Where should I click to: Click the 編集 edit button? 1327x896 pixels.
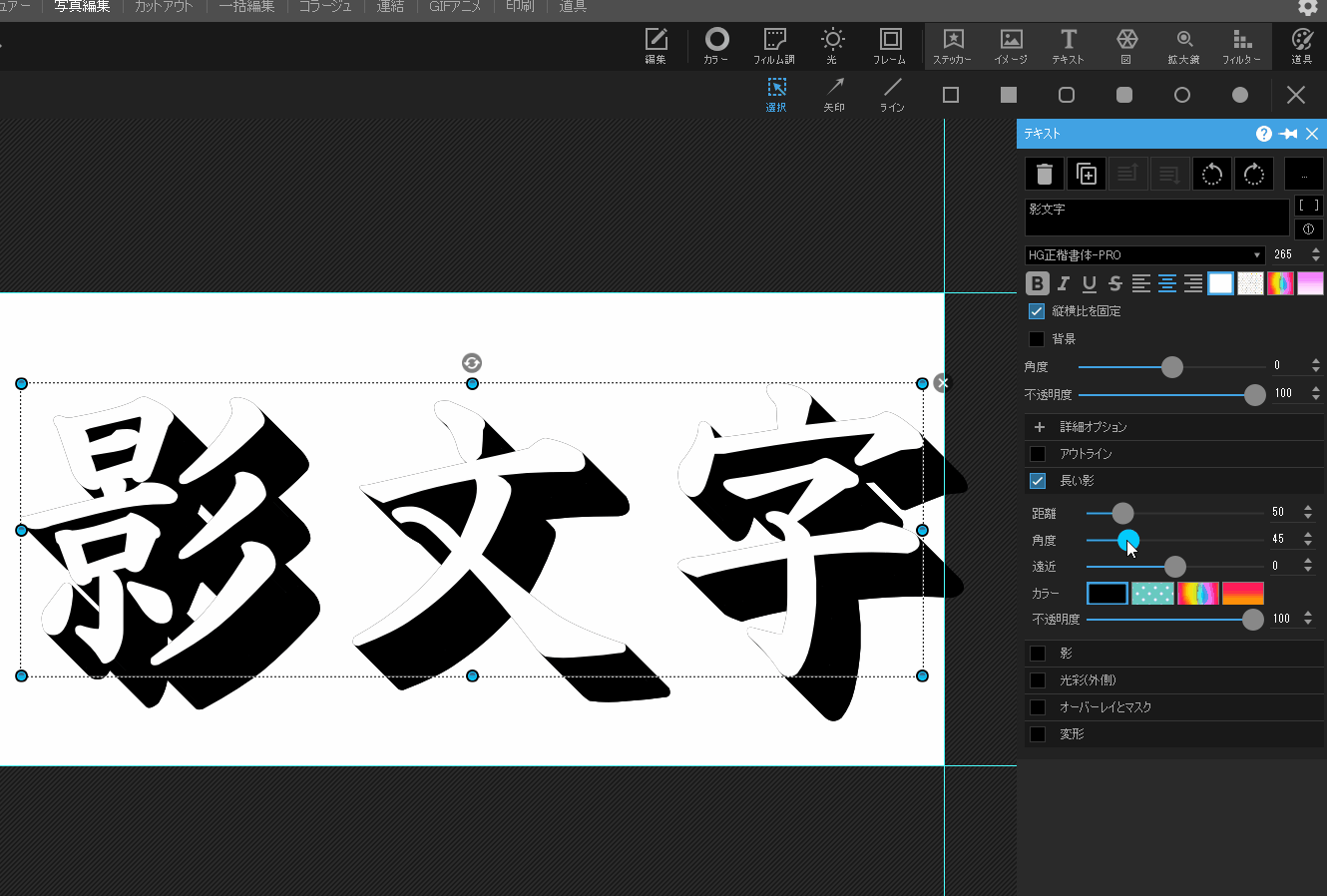pyautogui.click(x=656, y=46)
